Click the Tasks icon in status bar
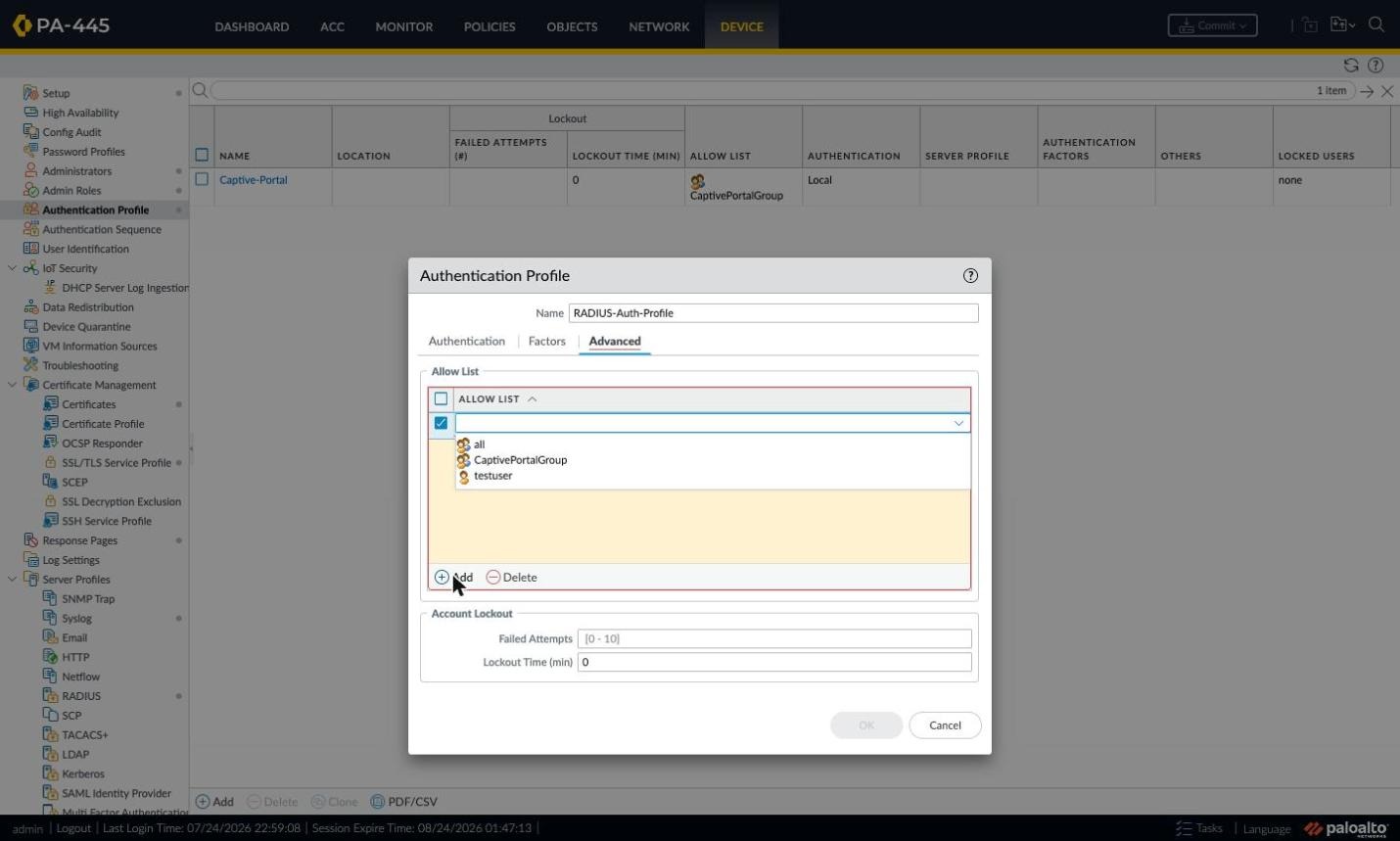The width and height of the screenshot is (1400, 841). 1184,828
